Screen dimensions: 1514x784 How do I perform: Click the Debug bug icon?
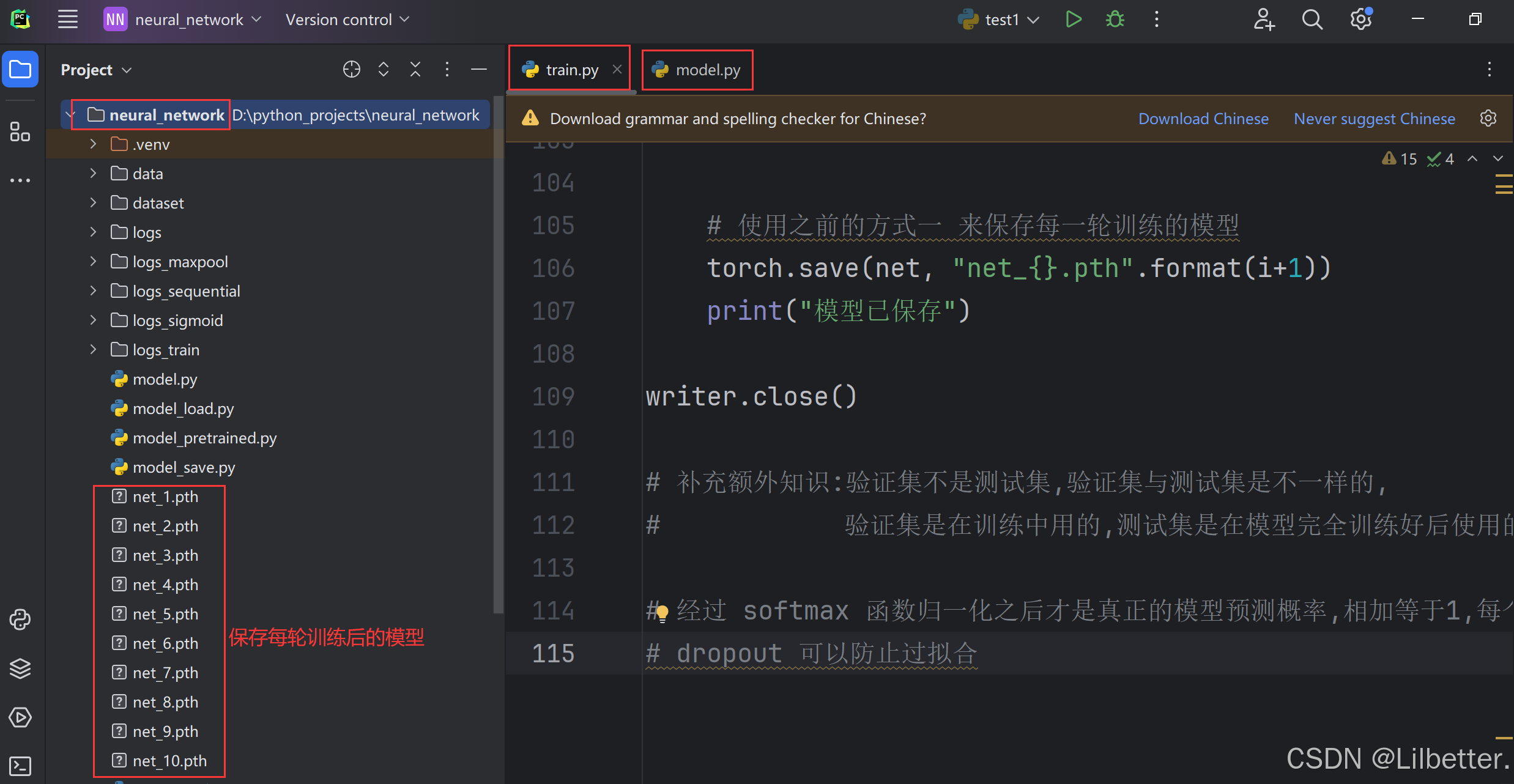tap(1115, 20)
